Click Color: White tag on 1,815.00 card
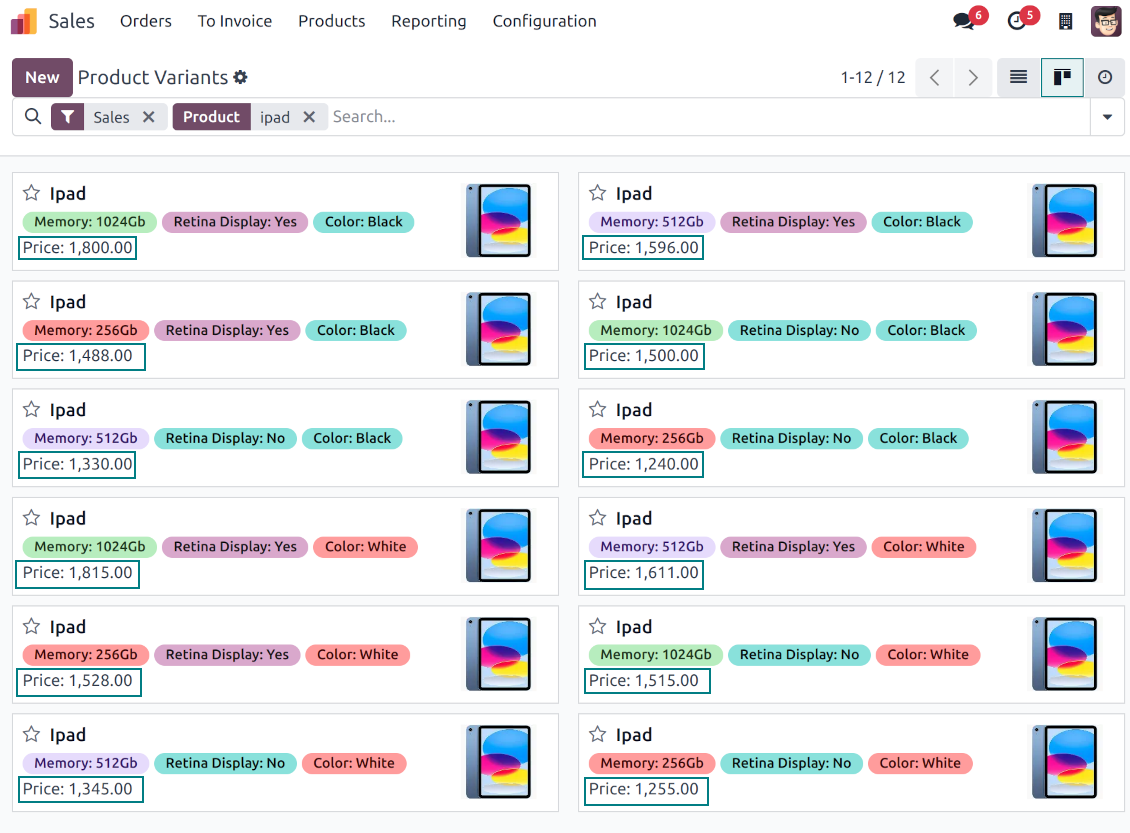The image size is (1130, 833). 365,547
